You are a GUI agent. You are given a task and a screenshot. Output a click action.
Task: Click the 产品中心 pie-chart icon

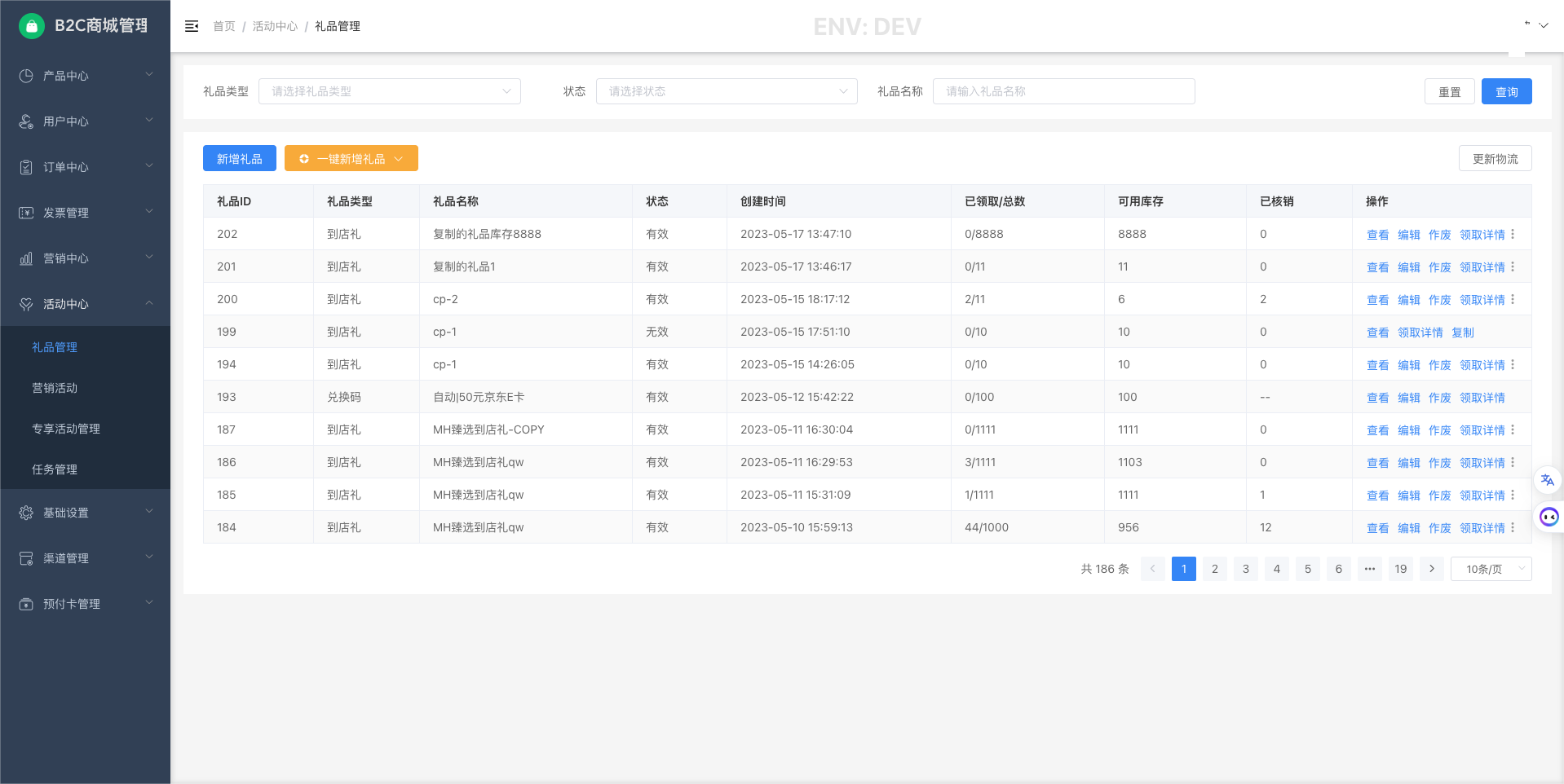point(26,76)
